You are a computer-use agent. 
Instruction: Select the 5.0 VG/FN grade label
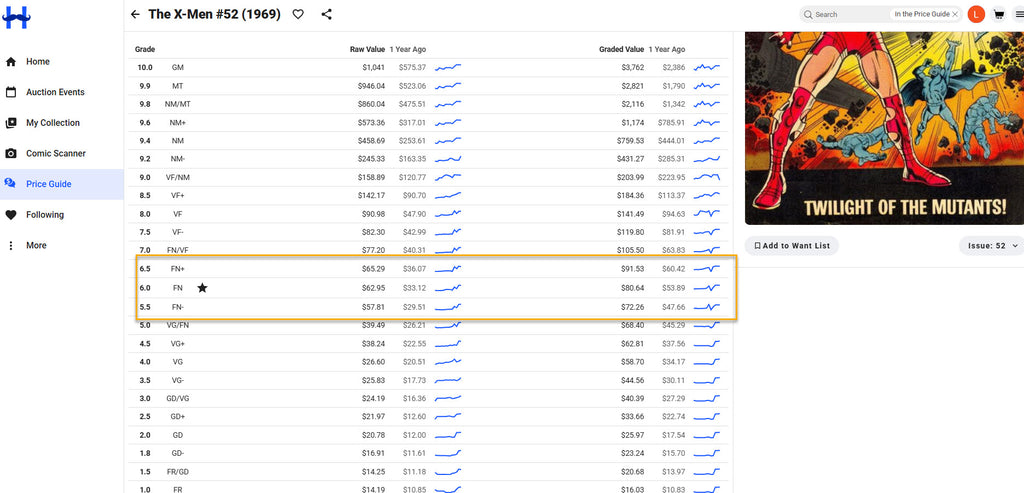(x=180, y=325)
